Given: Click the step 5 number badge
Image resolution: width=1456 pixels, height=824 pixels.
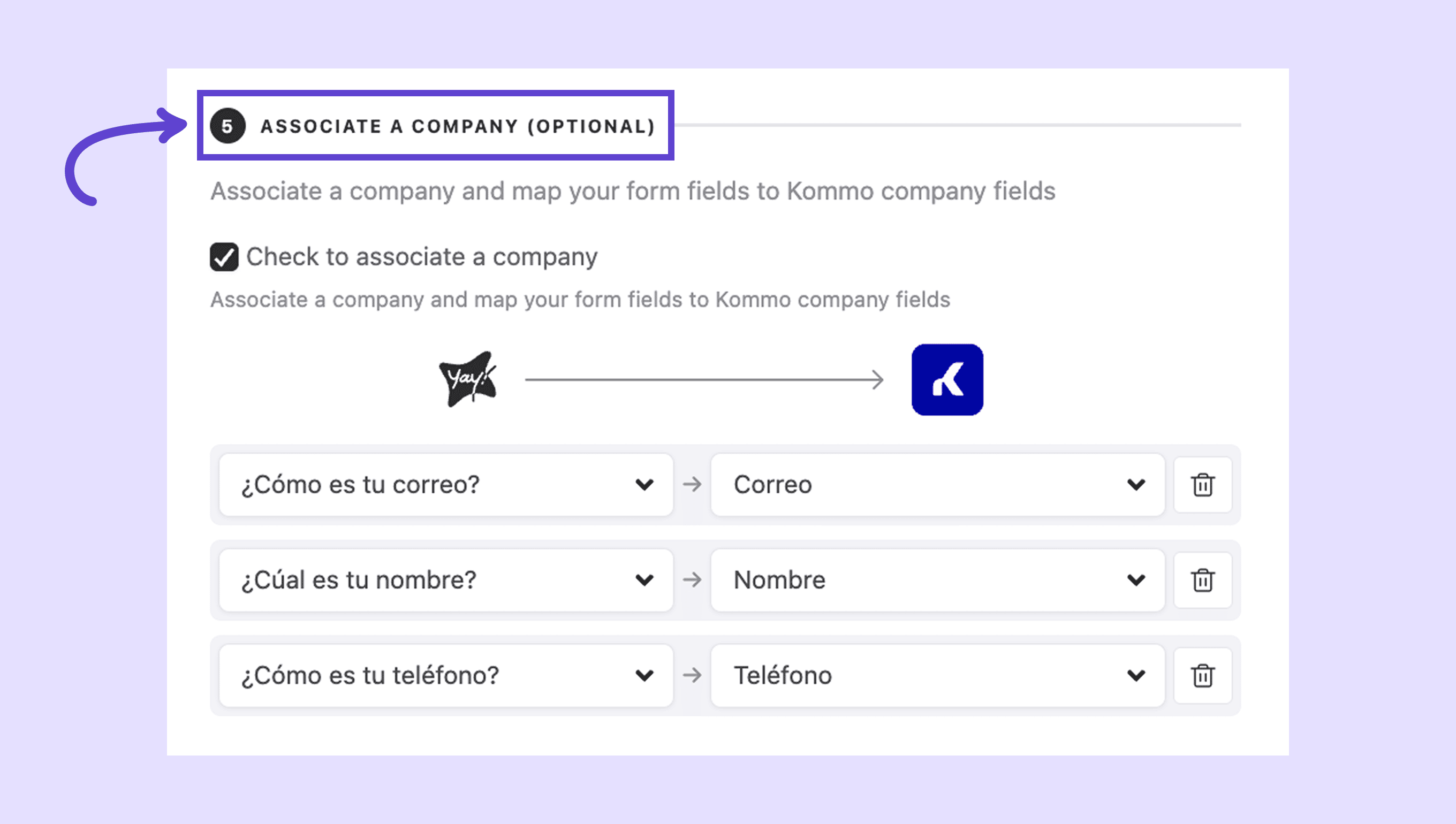Looking at the screenshot, I should pos(227,126).
